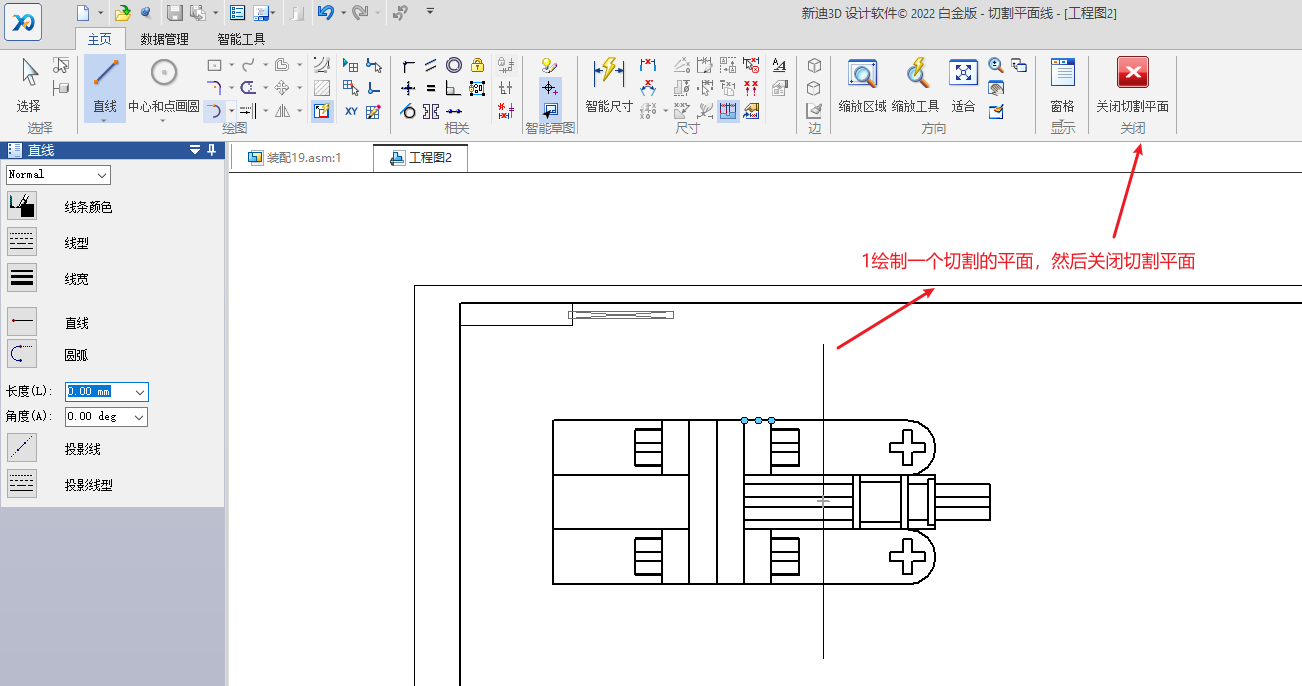Save using the floppy disk icon
The width and height of the screenshot is (1302, 686).
tap(174, 12)
